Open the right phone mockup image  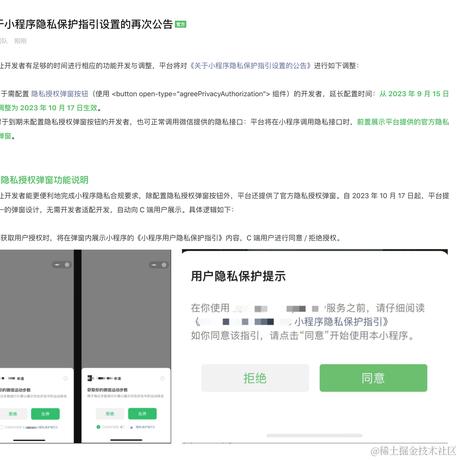pyautogui.click(x=126, y=346)
